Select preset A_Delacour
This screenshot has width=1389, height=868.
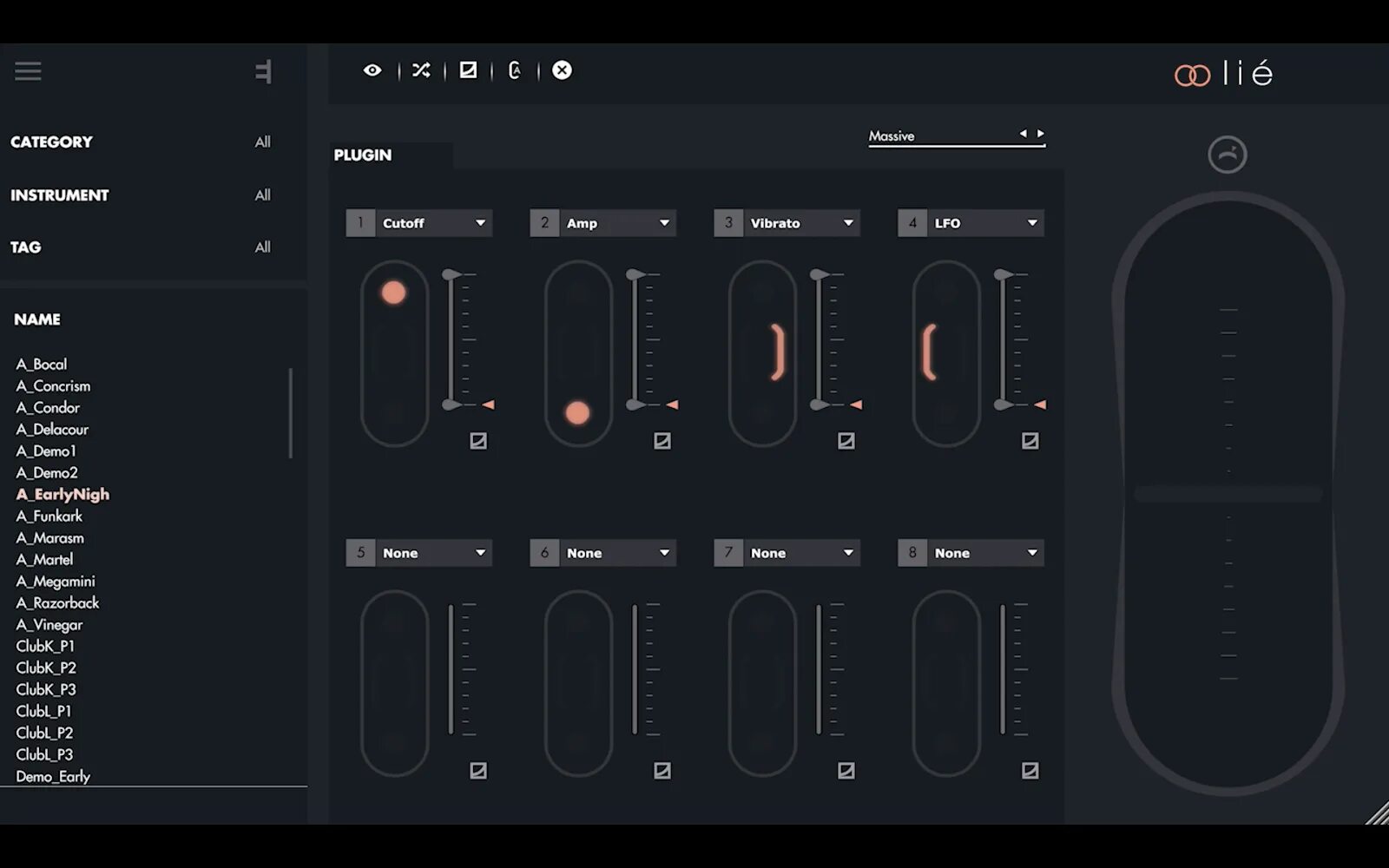(x=52, y=430)
